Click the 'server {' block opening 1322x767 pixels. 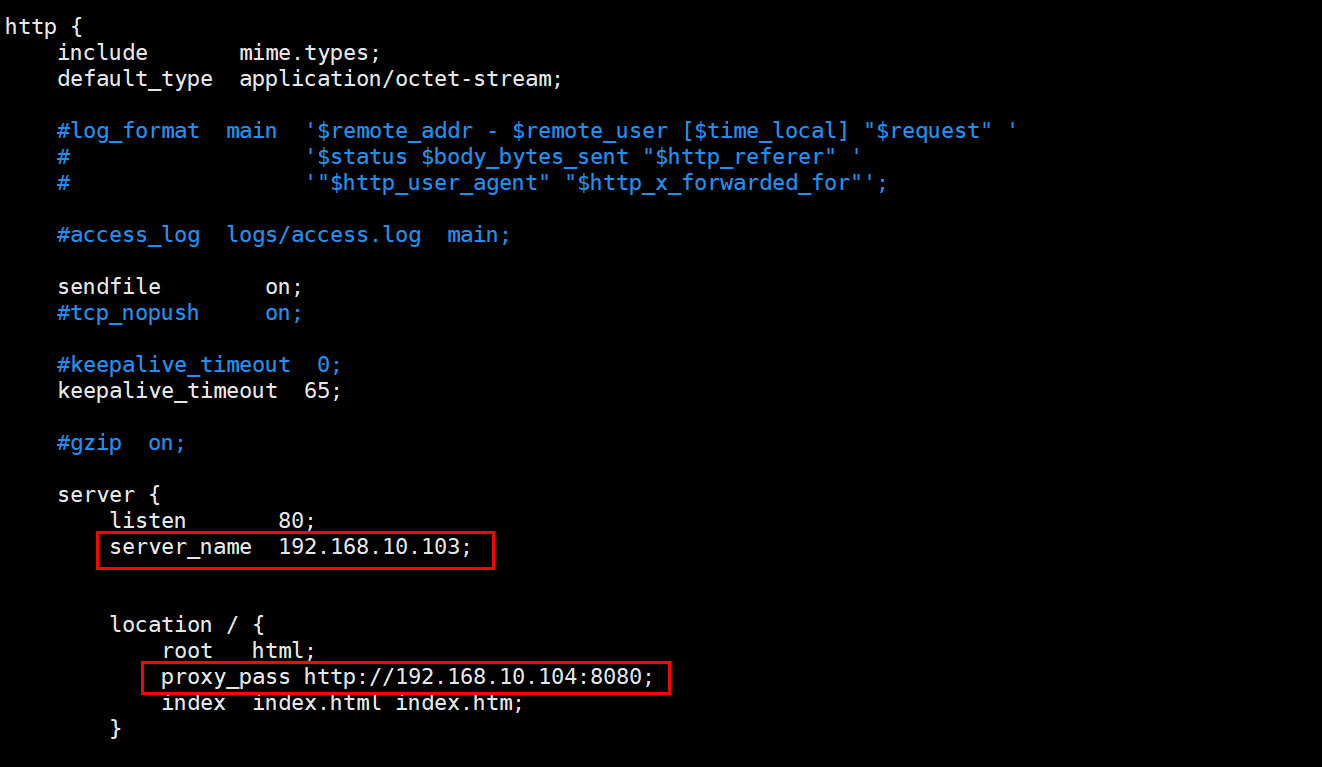pyautogui.click(x=109, y=495)
